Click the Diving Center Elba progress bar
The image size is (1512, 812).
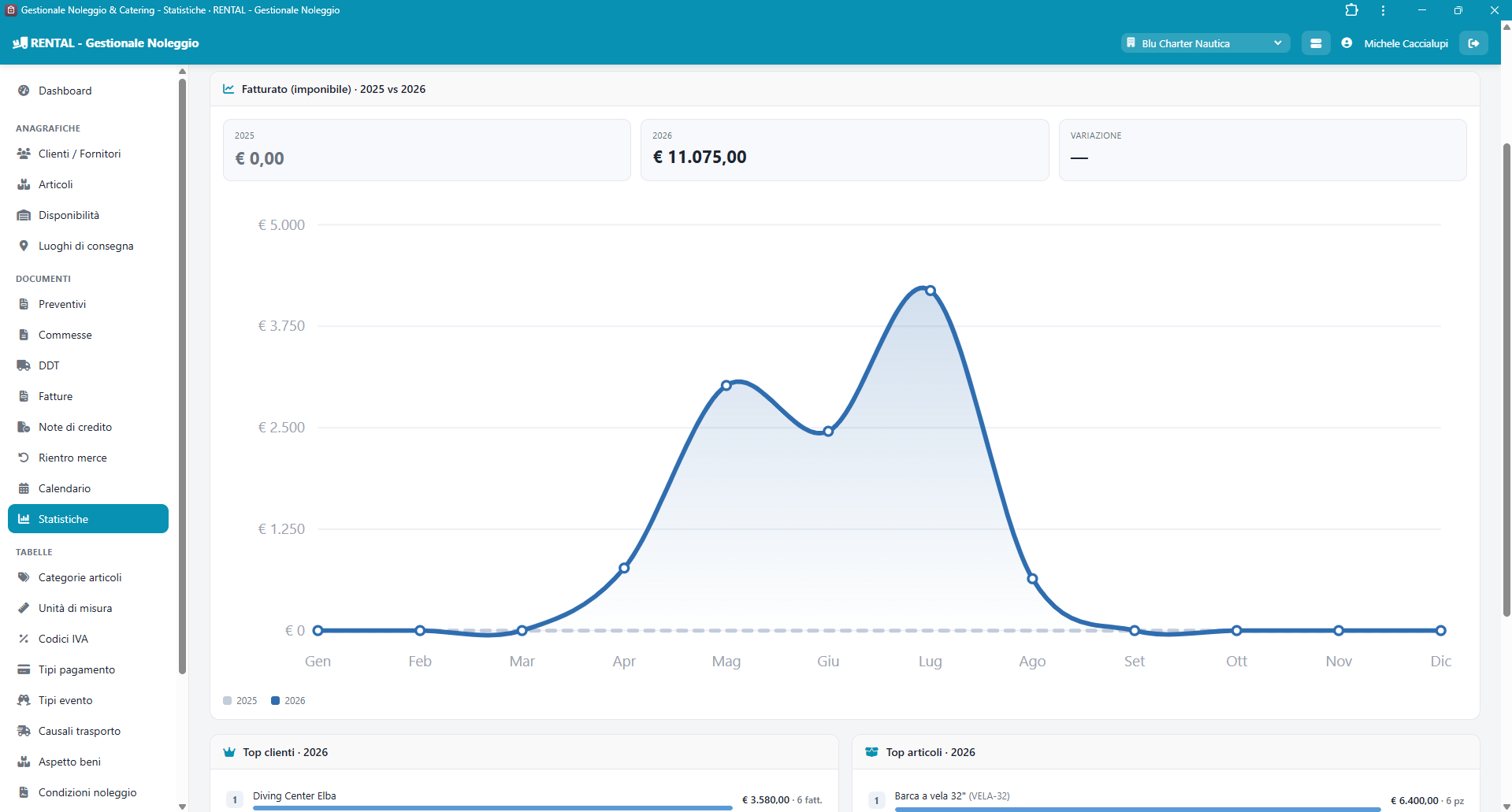click(492, 808)
